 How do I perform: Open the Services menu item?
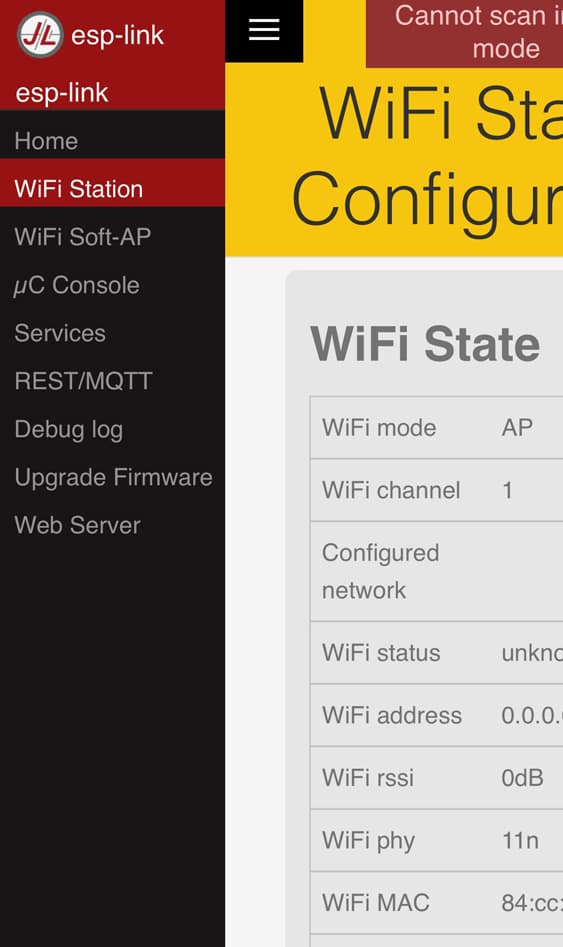112,333
